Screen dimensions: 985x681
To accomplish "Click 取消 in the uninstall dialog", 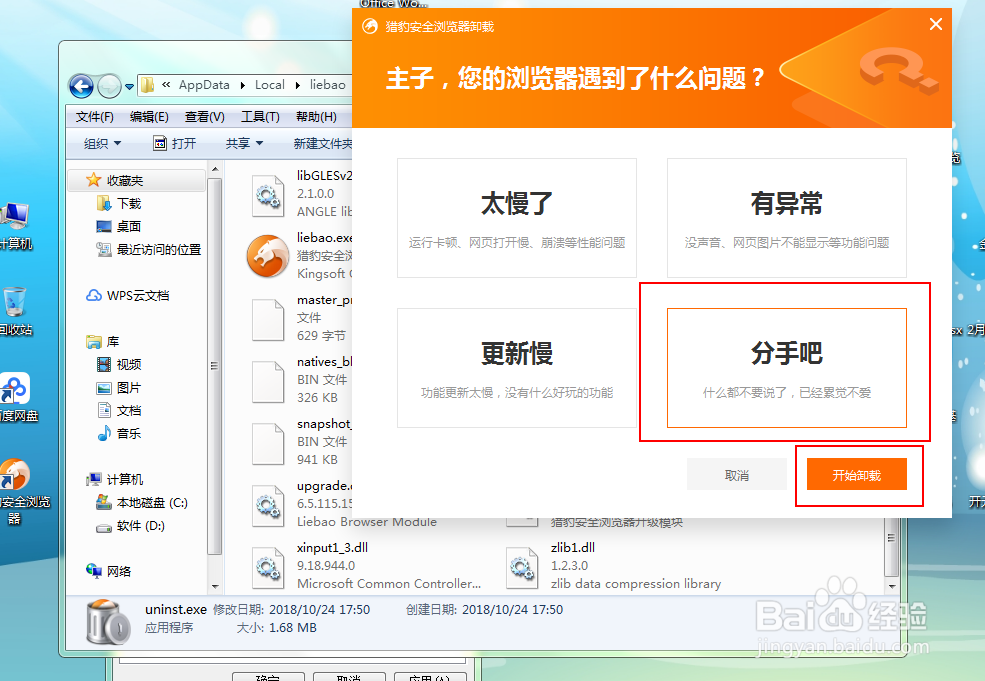I will pyautogui.click(x=737, y=474).
